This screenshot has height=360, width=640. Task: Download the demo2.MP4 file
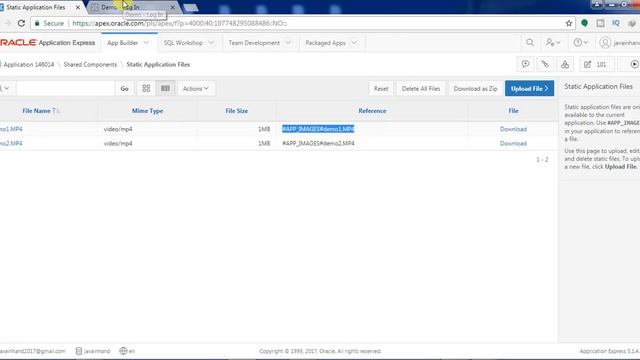pos(513,143)
